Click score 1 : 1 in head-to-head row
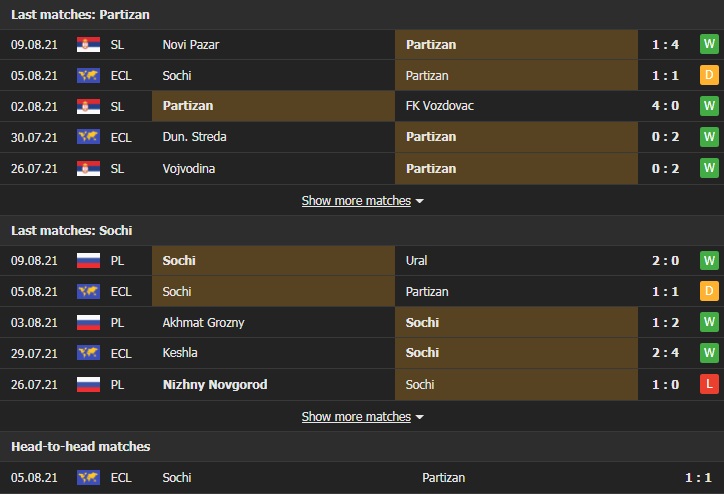This screenshot has height=494, width=724. 698,477
